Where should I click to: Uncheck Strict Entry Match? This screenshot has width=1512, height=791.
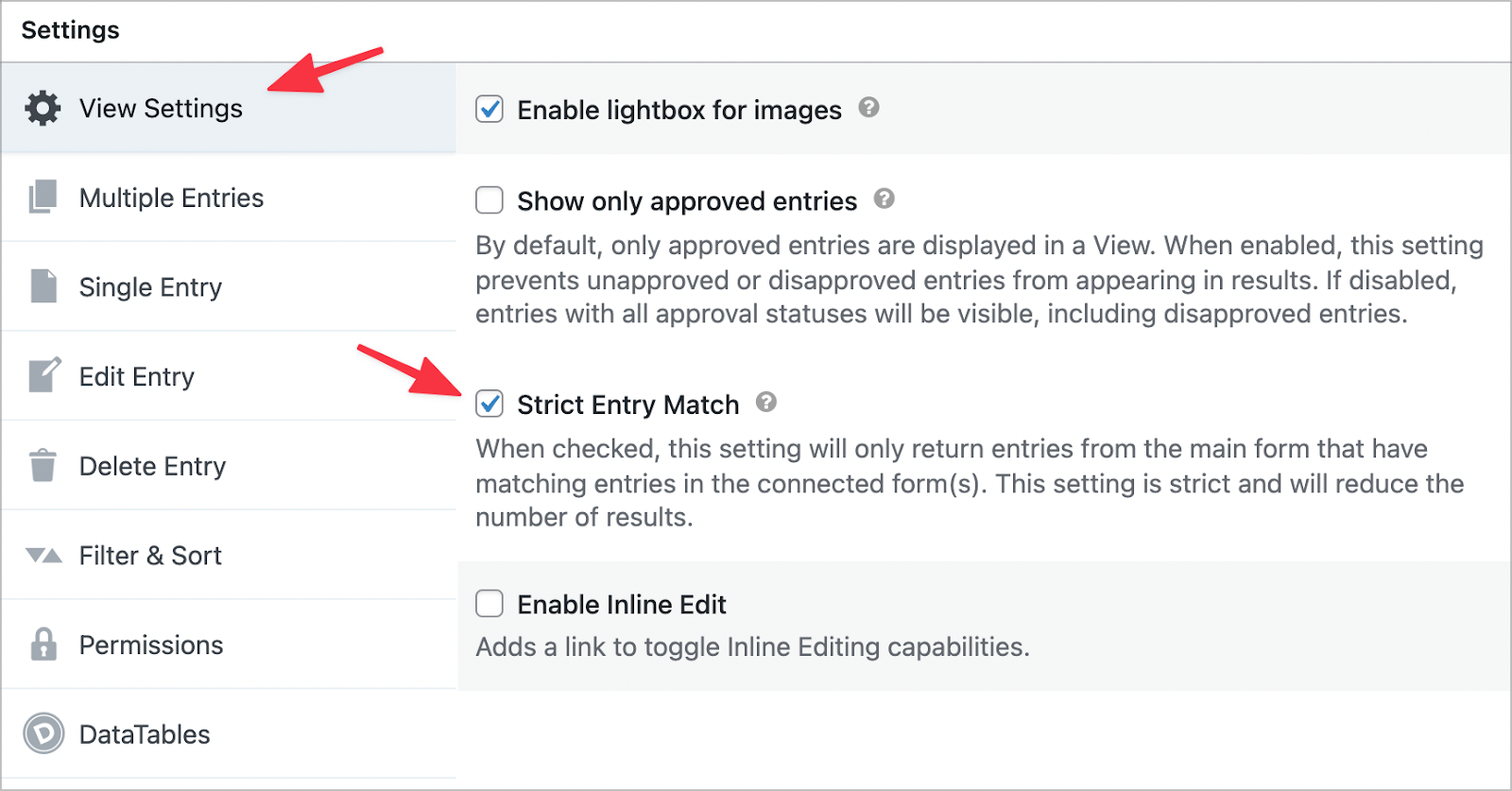click(x=489, y=404)
